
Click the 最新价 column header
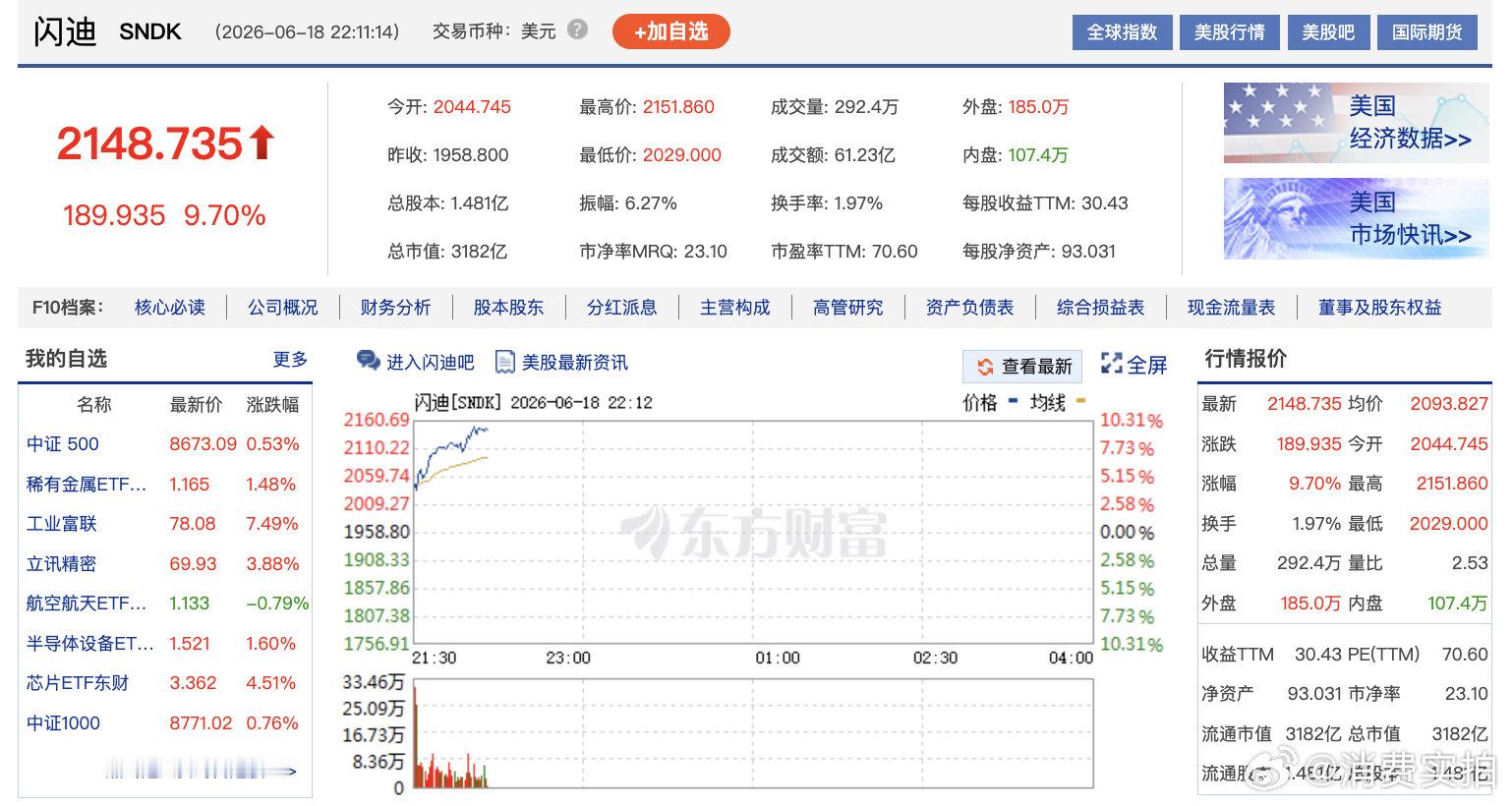[196, 405]
